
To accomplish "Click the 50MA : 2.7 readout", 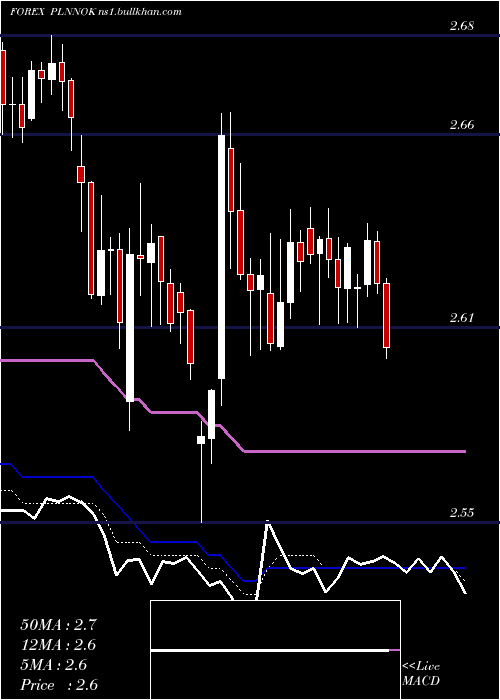I will pyautogui.click(x=58, y=625).
